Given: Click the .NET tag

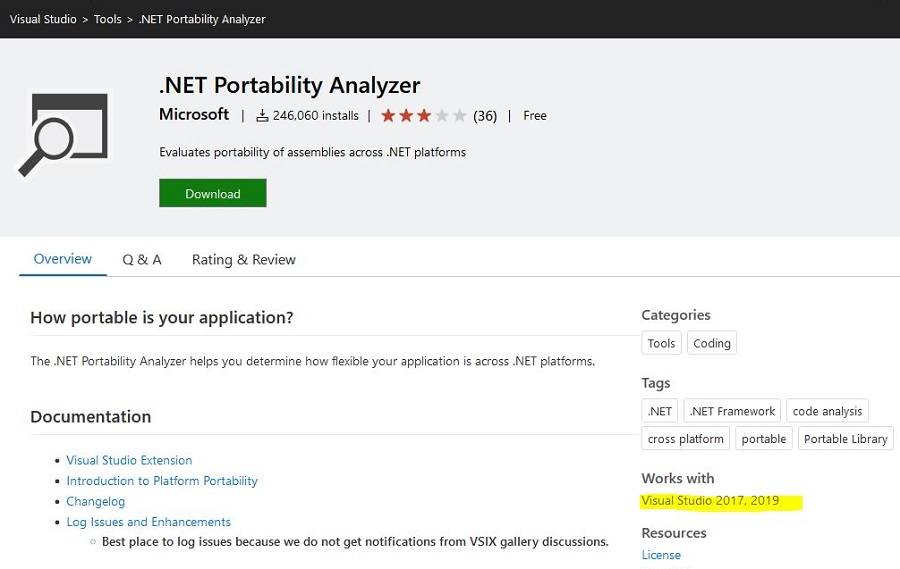Looking at the screenshot, I should coord(660,411).
